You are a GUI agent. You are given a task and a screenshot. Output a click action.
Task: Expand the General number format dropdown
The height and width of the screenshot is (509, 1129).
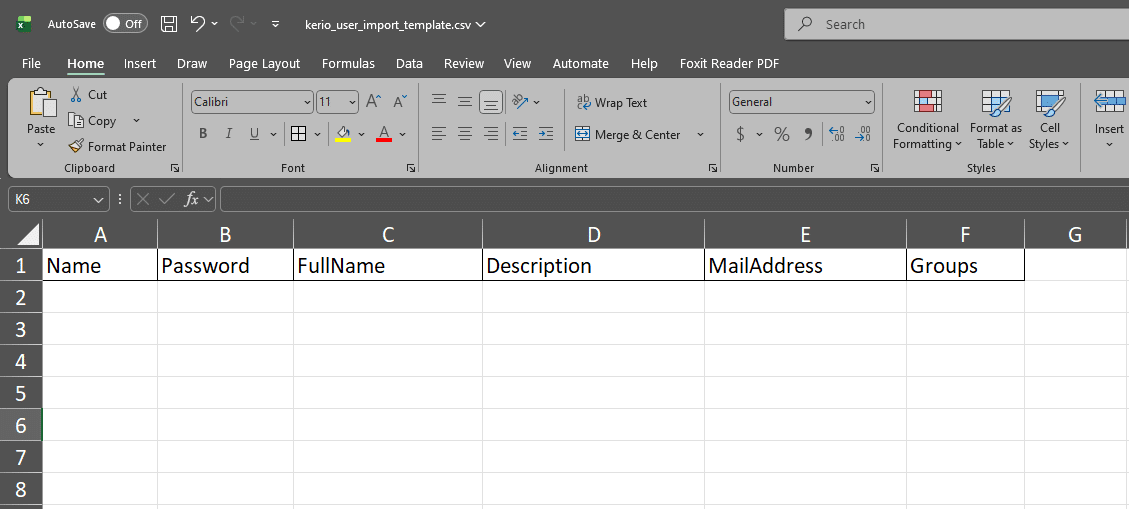(867, 102)
